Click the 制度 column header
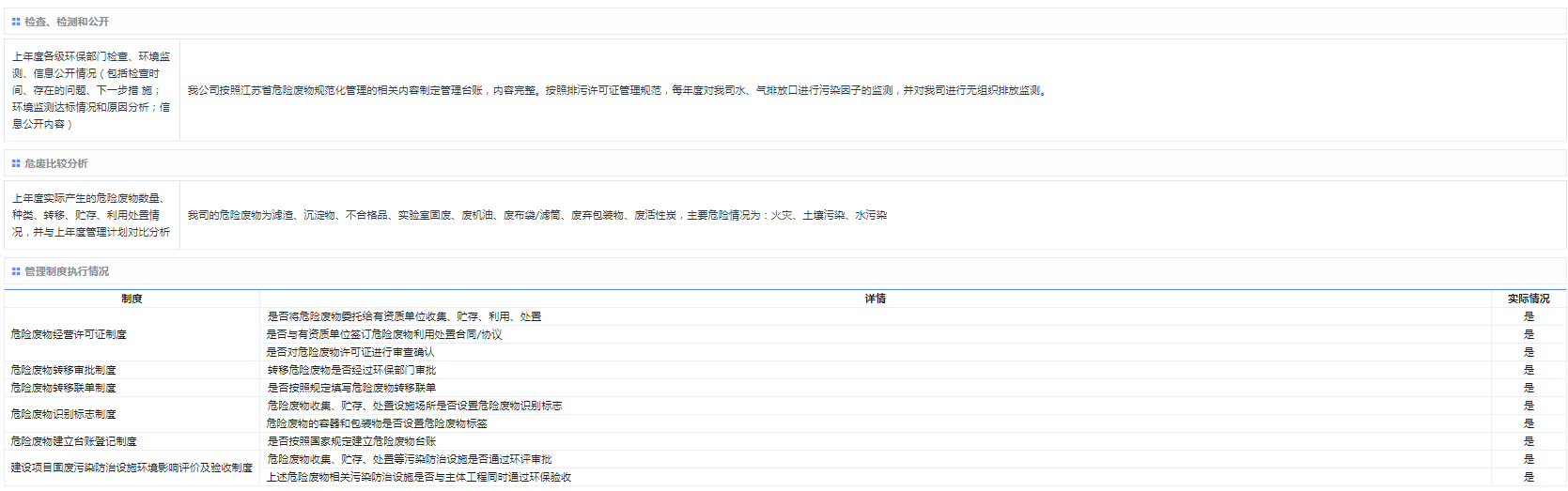Image resolution: width=1568 pixels, height=491 pixels. (x=132, y=299)
